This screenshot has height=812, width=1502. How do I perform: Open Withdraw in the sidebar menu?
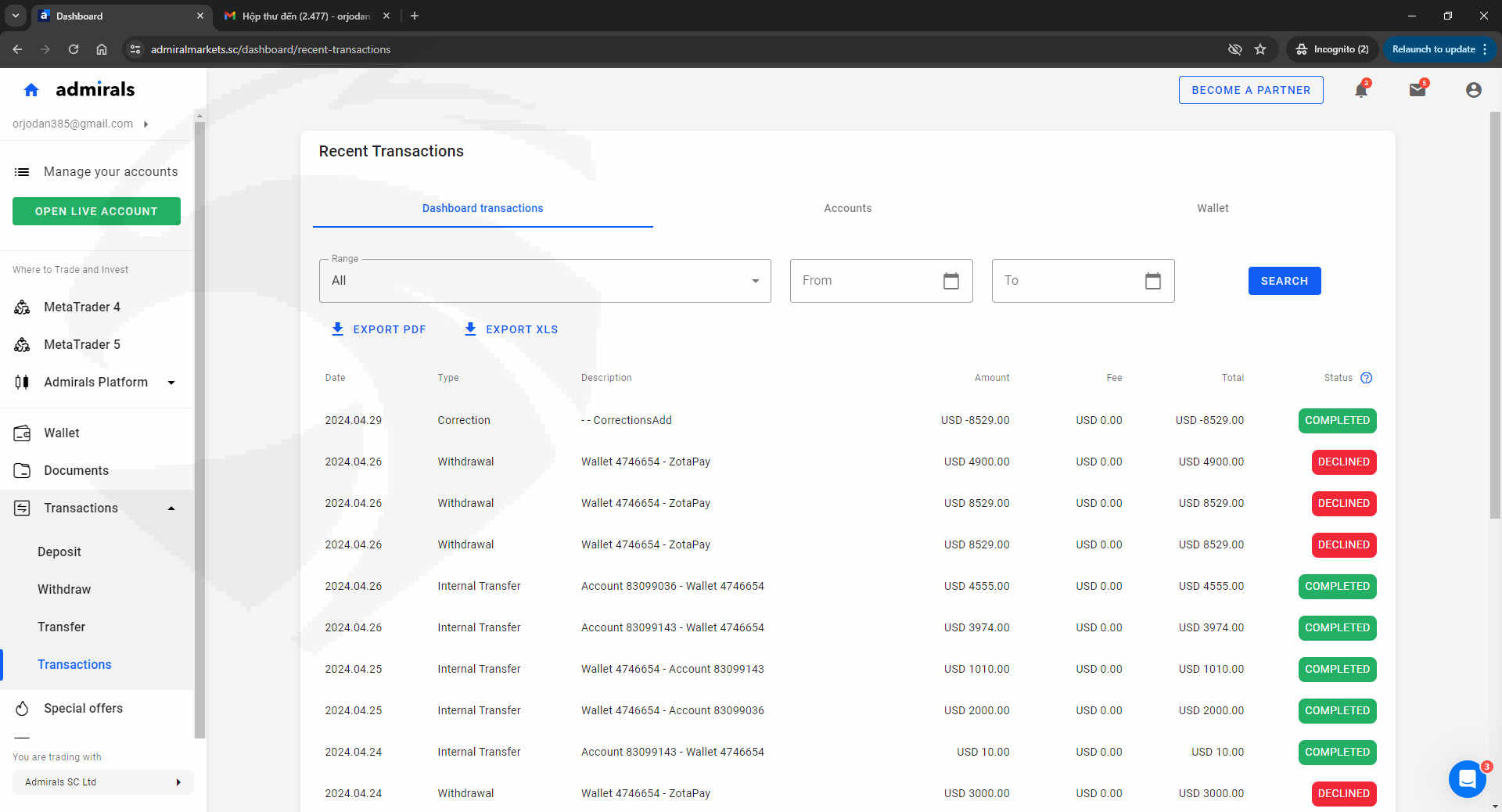pos(64,590)
